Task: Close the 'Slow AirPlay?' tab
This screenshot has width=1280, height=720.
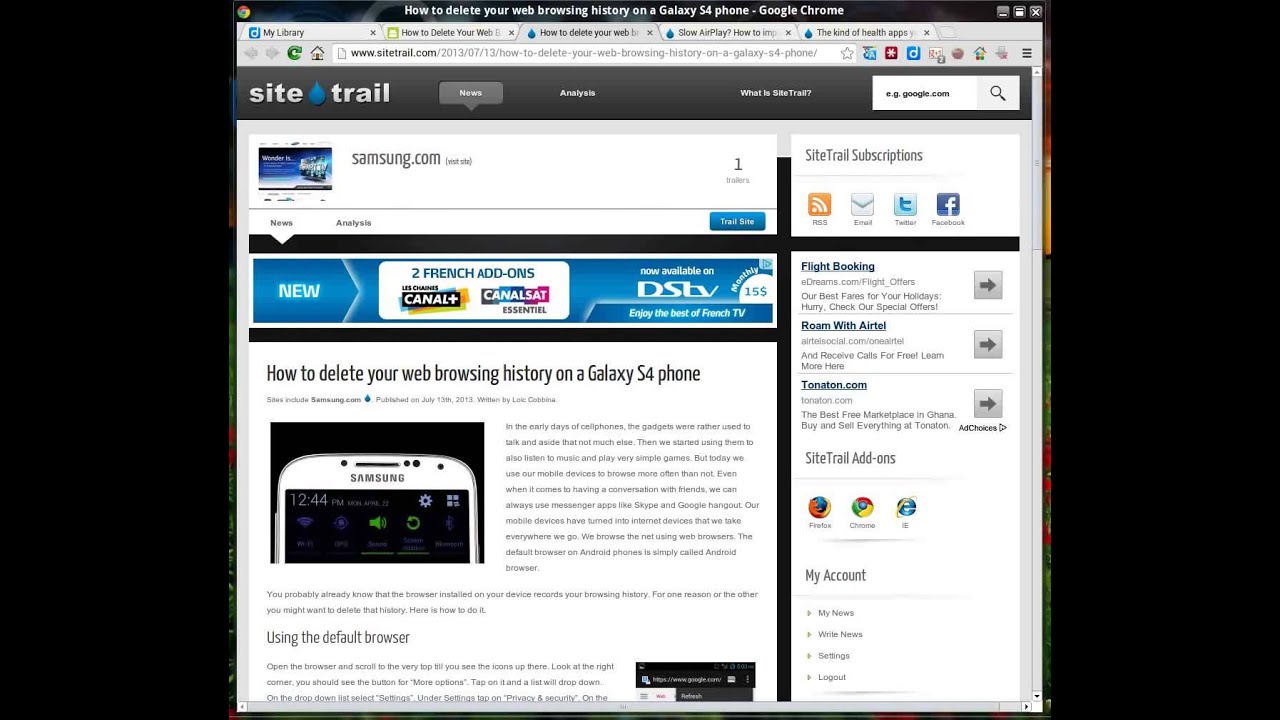Action: [x=787, y=33]
